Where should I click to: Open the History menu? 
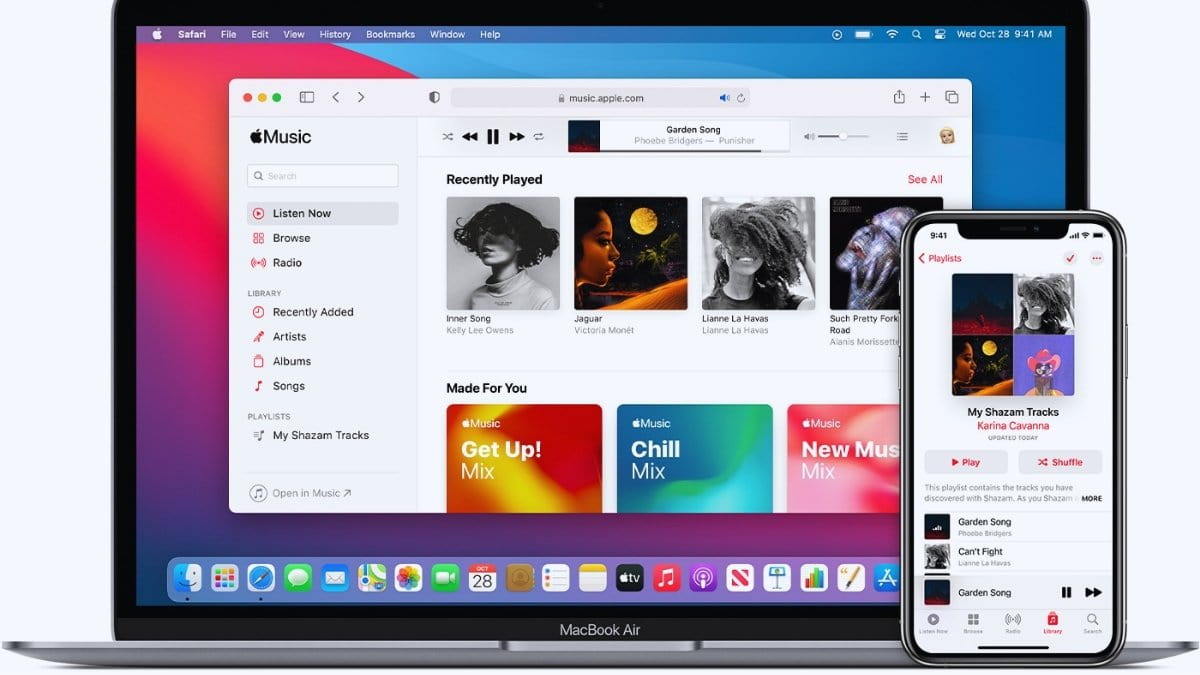click(335, 34)
